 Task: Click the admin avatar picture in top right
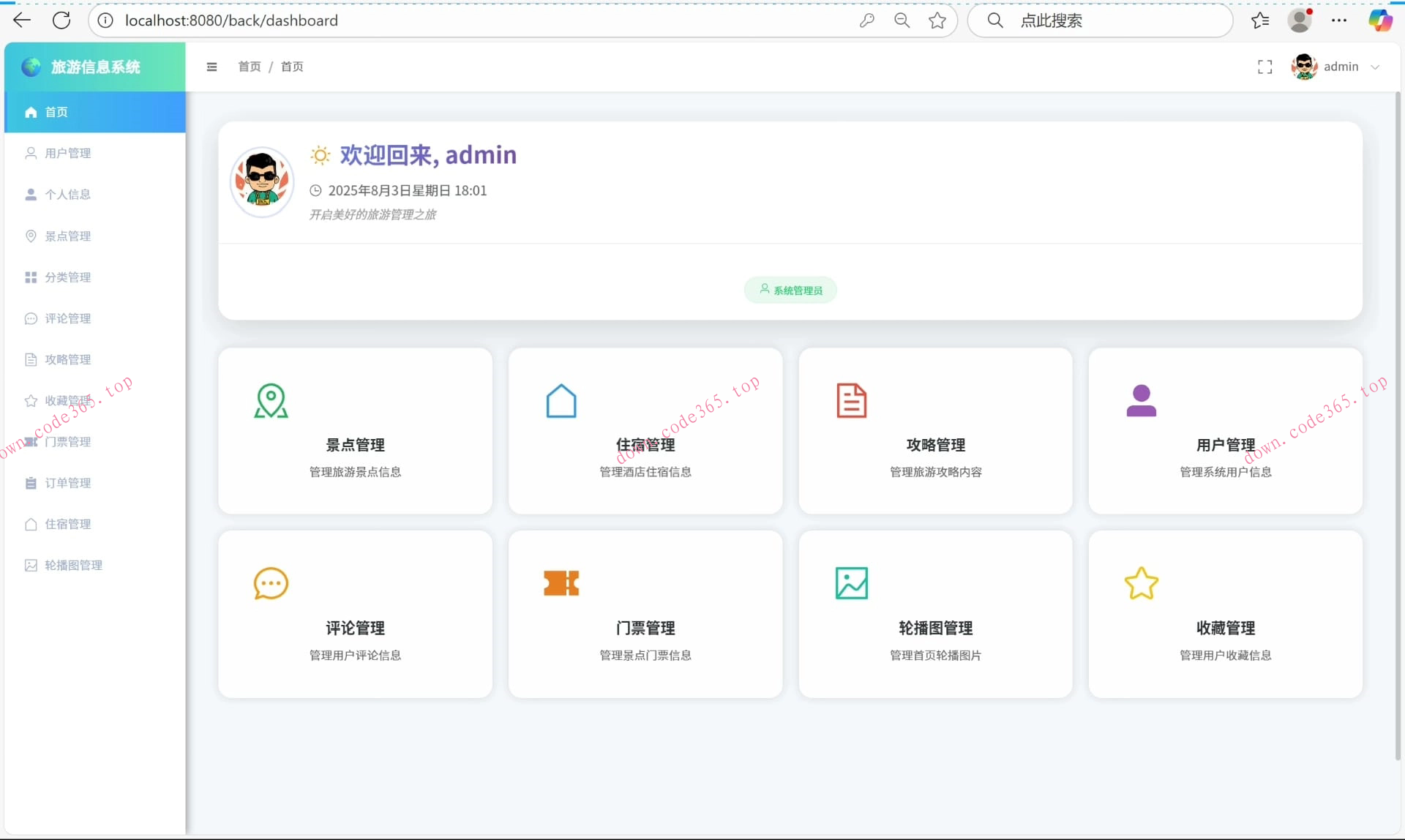(x=1305, y=66)
